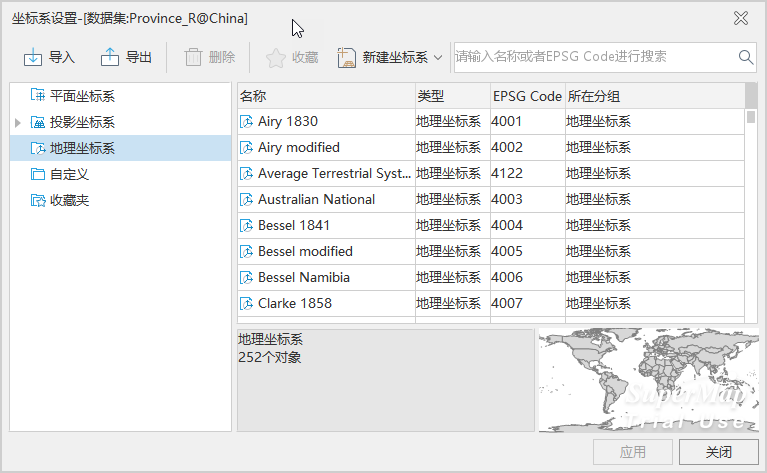Open the 新建坐标系 dropdown arrow
767x473 pixels.
[x=438, y=58]
